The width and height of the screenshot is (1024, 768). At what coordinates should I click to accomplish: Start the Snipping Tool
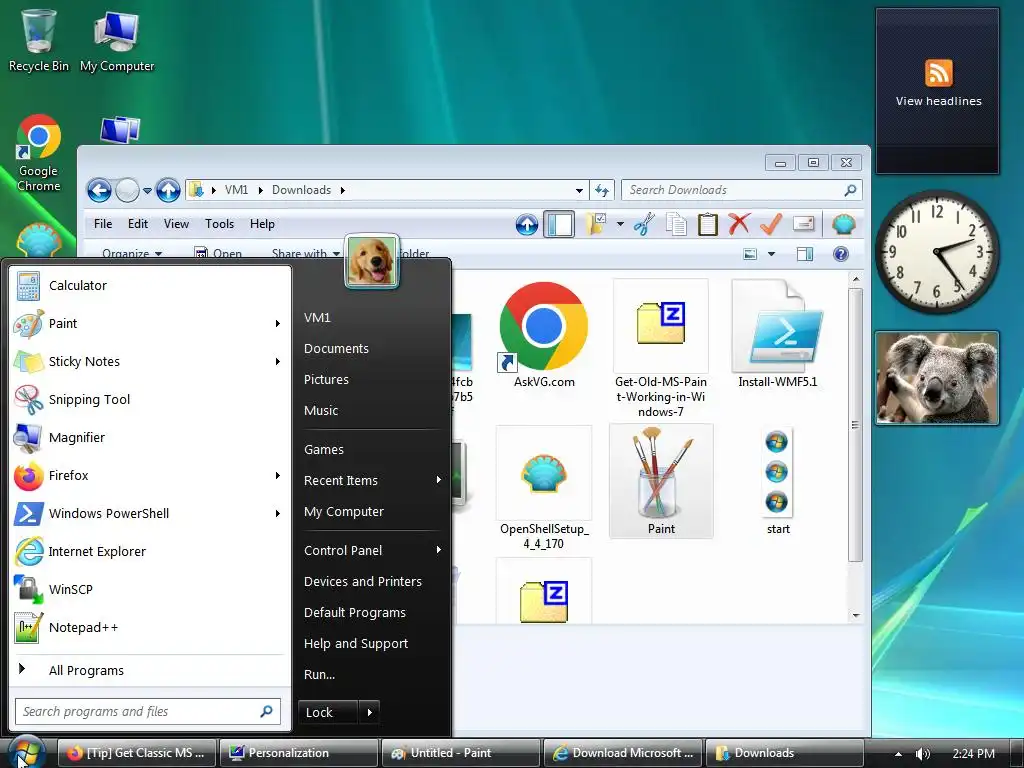[150, 399]
